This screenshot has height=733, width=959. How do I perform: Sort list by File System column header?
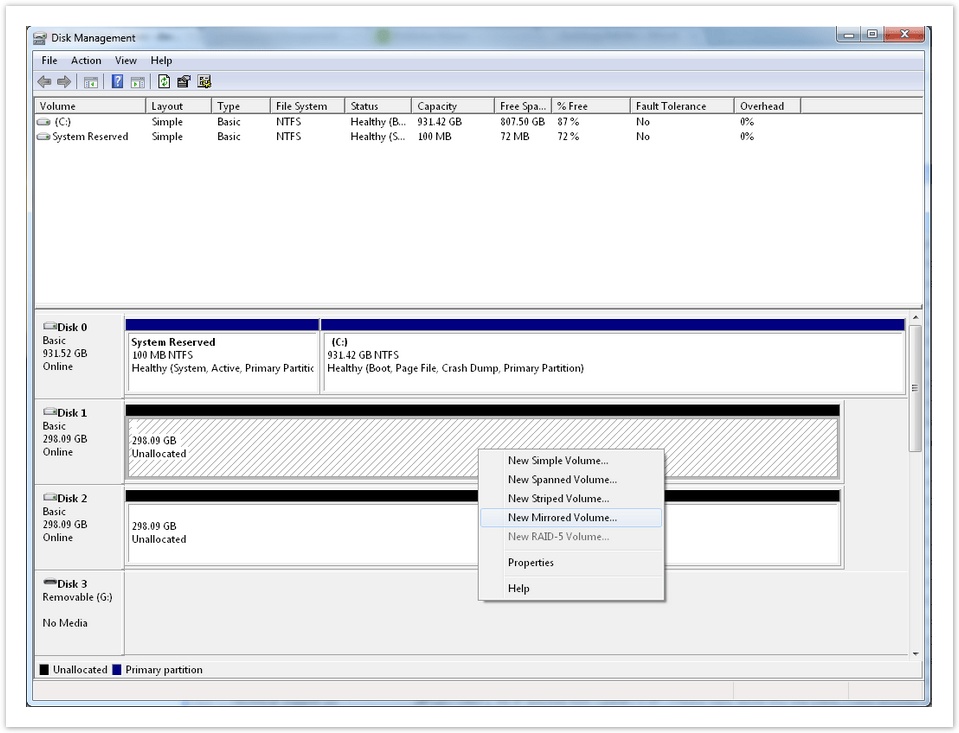(x=301, y=106)
